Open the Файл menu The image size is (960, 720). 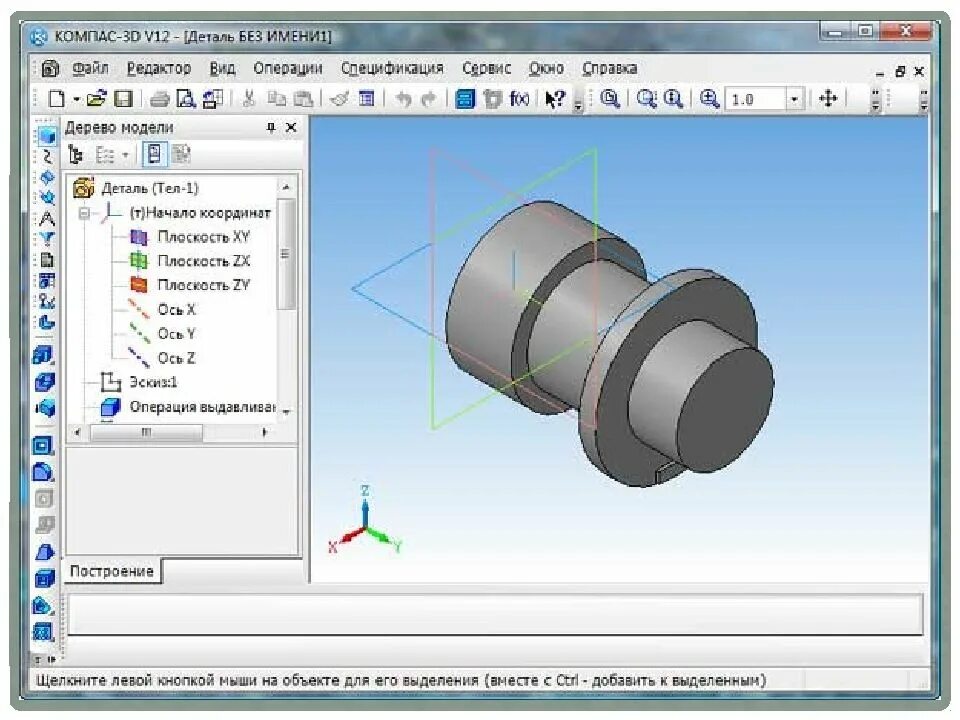90,68
